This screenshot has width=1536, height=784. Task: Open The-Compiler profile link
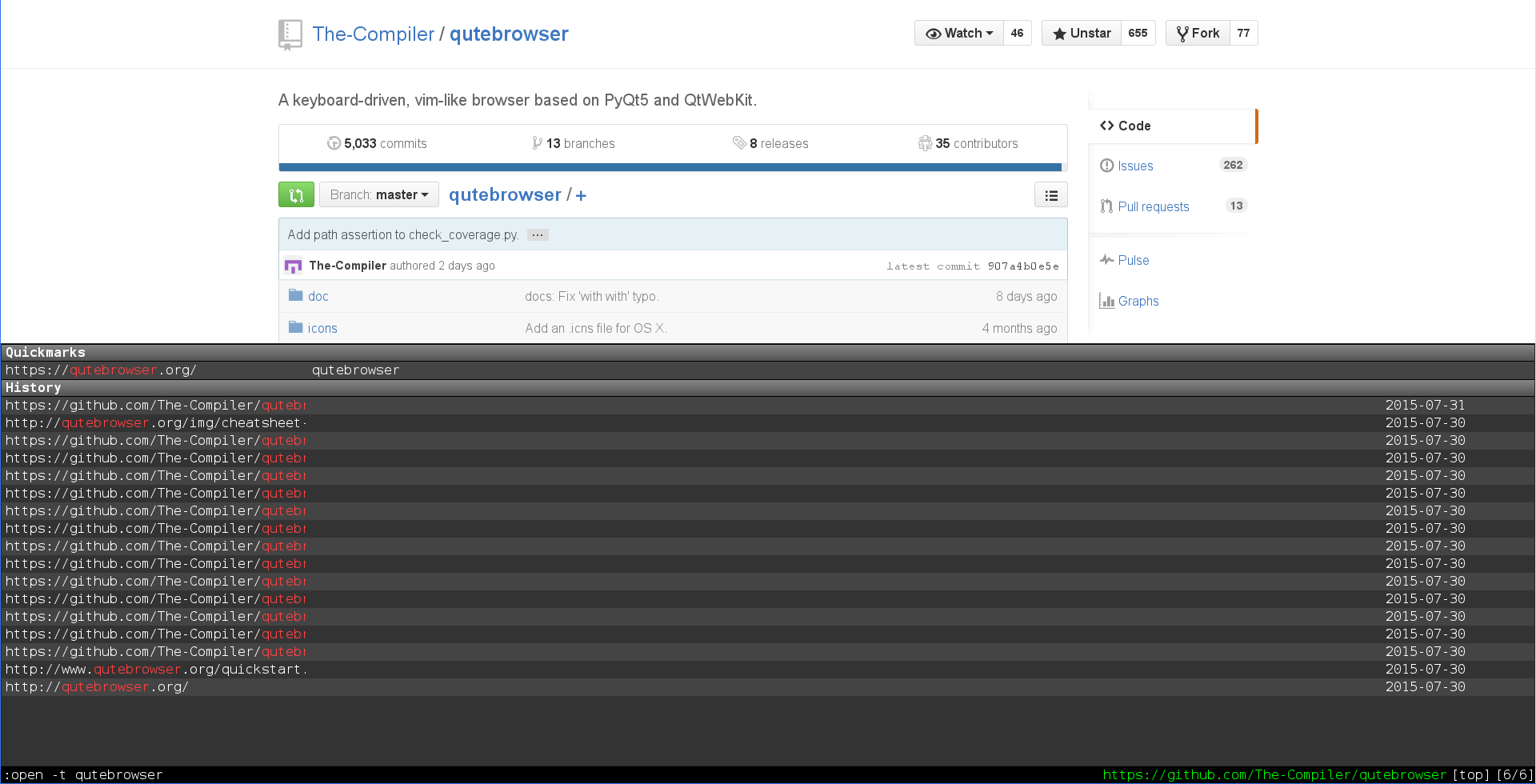374,34
